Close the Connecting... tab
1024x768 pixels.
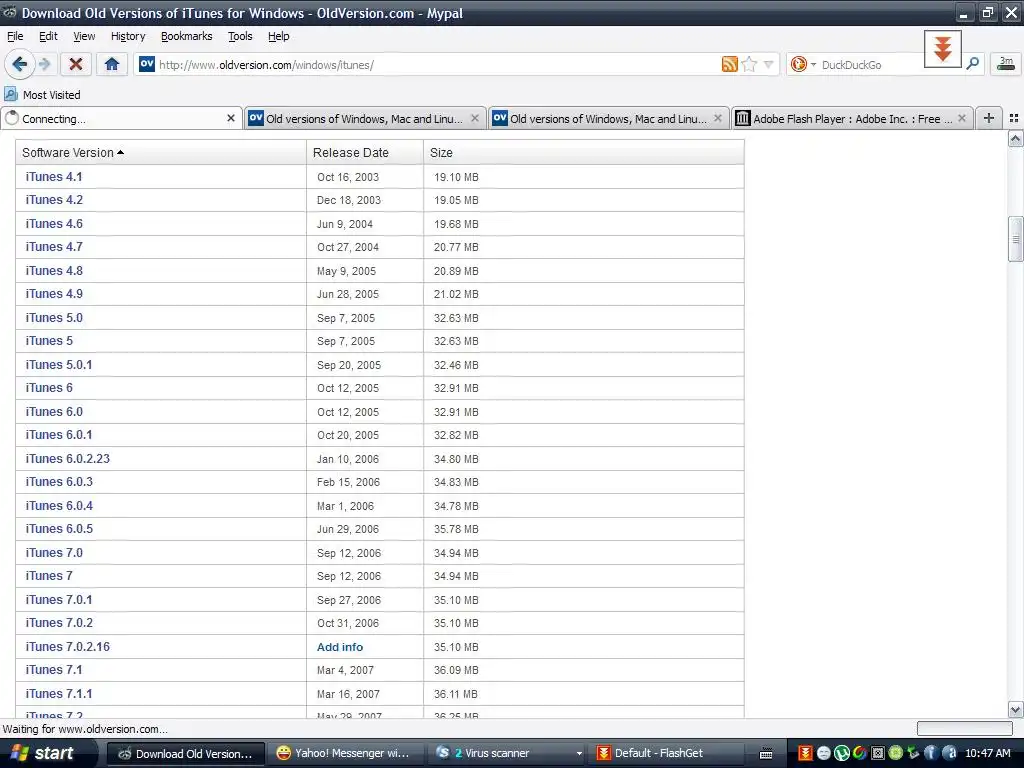[231, 118]
